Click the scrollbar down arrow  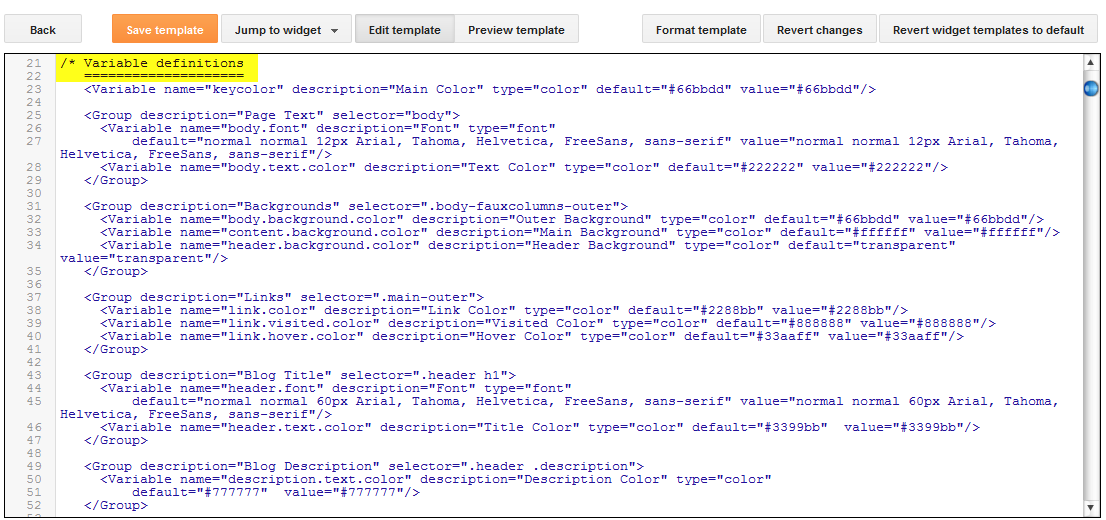[1090, 507]
